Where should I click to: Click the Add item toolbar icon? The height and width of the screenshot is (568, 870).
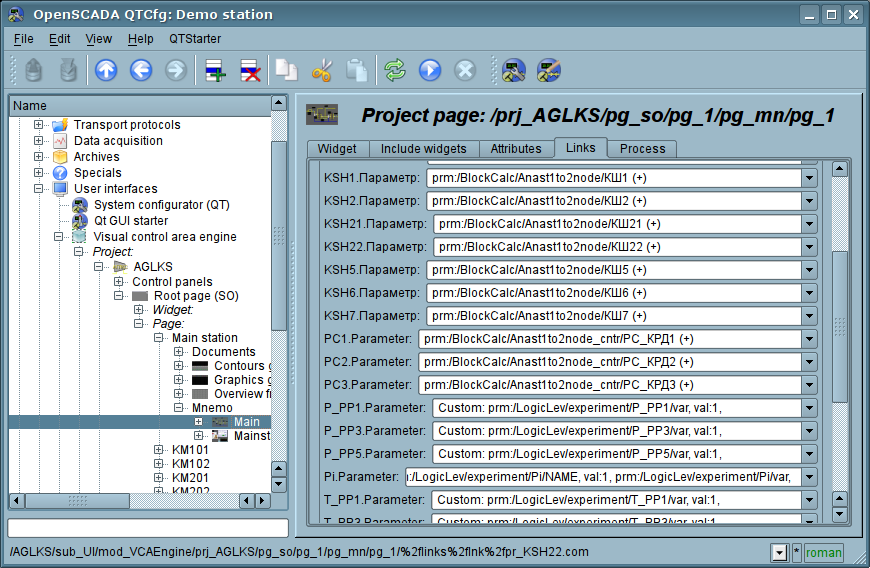215,70
